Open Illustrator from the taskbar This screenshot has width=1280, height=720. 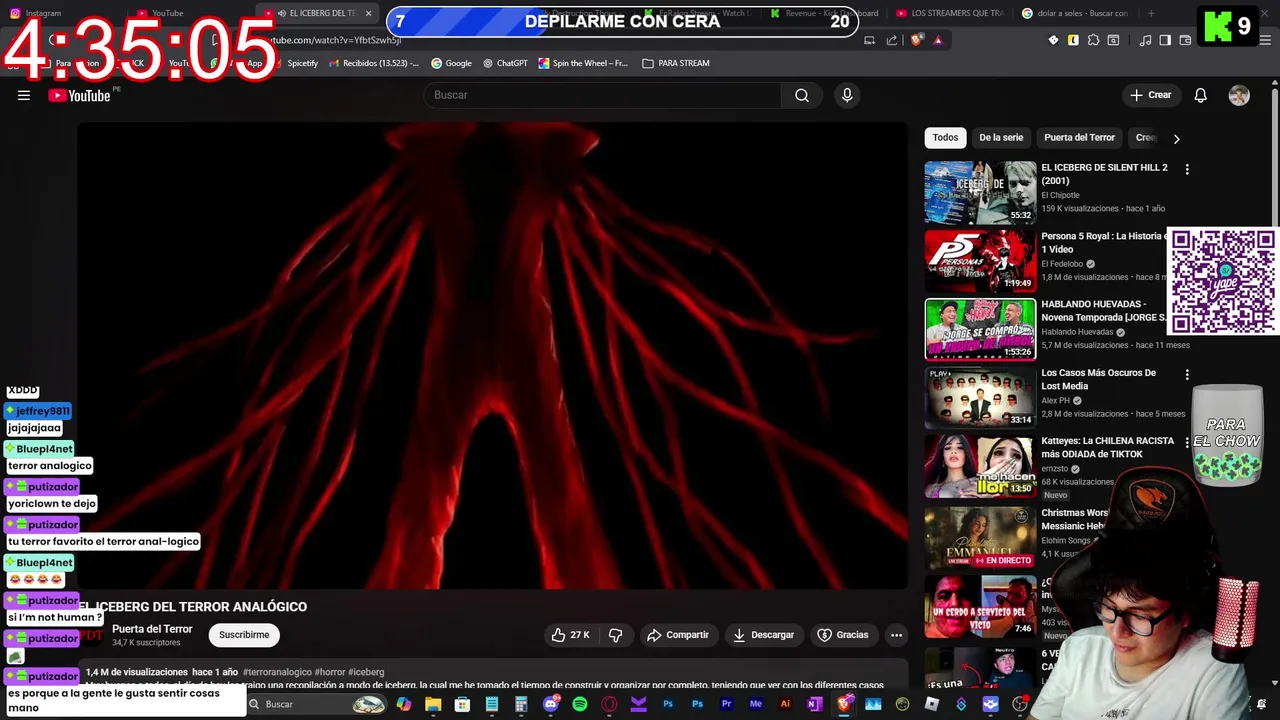pyautogui.click(x=786, y=704)
